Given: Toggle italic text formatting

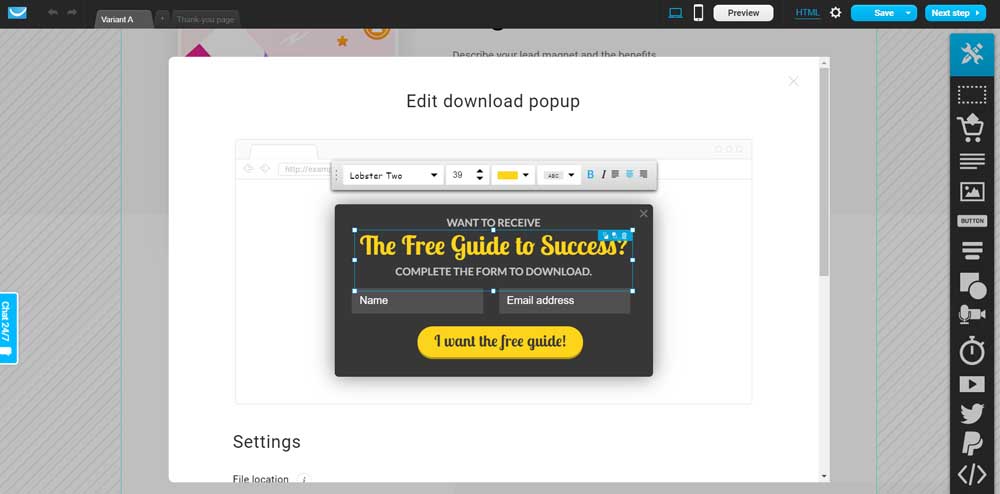Looking at the screenshot, I should click(x=603, y=175).
